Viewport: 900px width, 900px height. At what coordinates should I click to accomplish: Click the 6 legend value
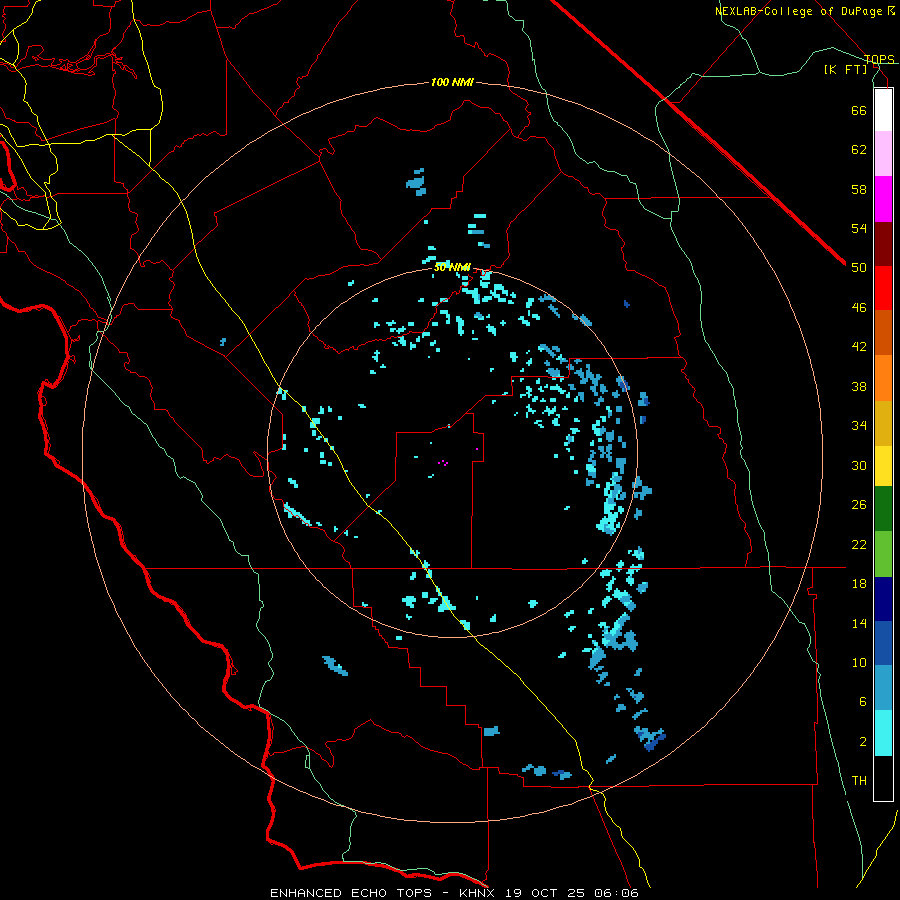(x=863, y=702)
